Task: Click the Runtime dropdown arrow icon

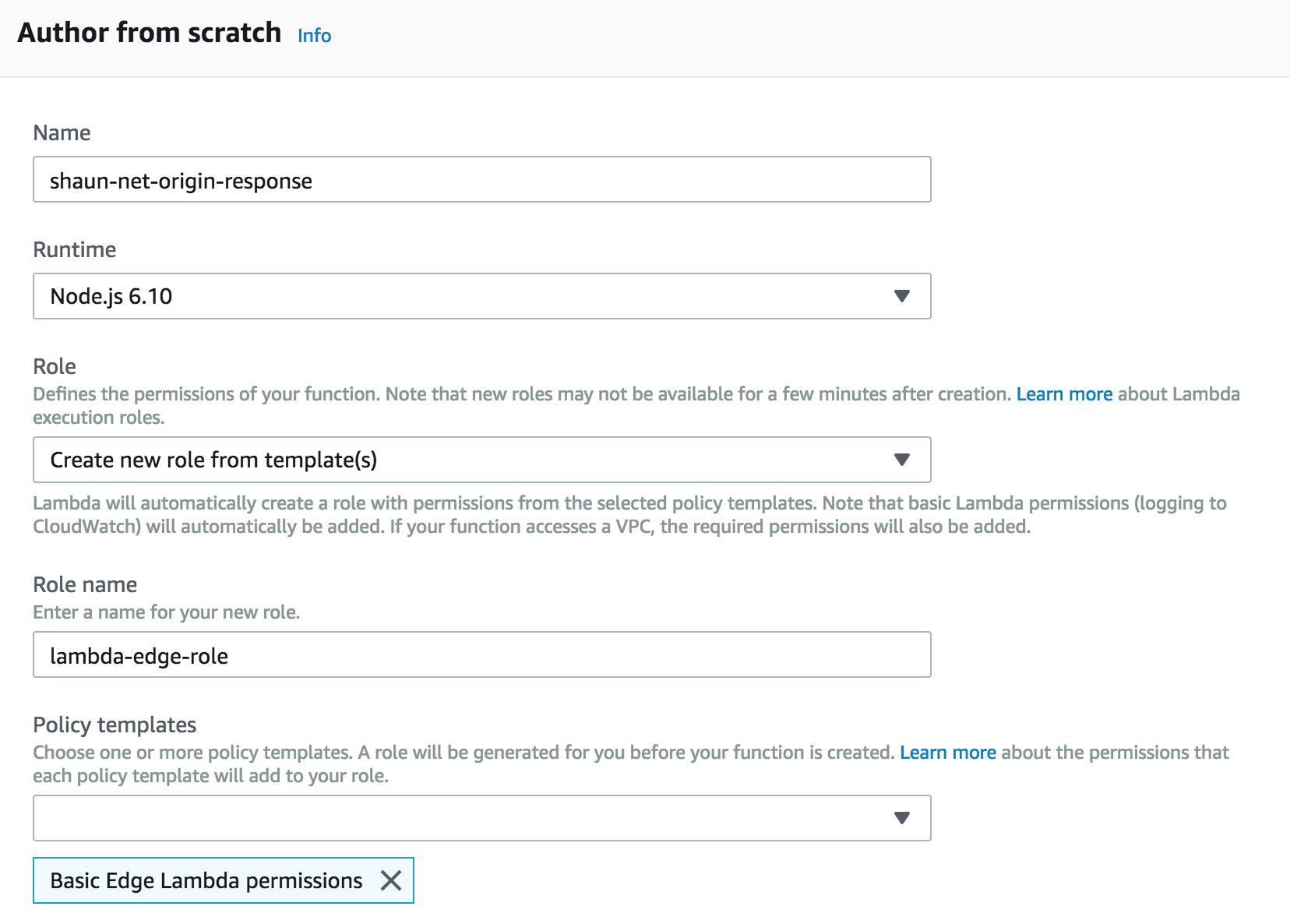Action: [x=901, y=296]
